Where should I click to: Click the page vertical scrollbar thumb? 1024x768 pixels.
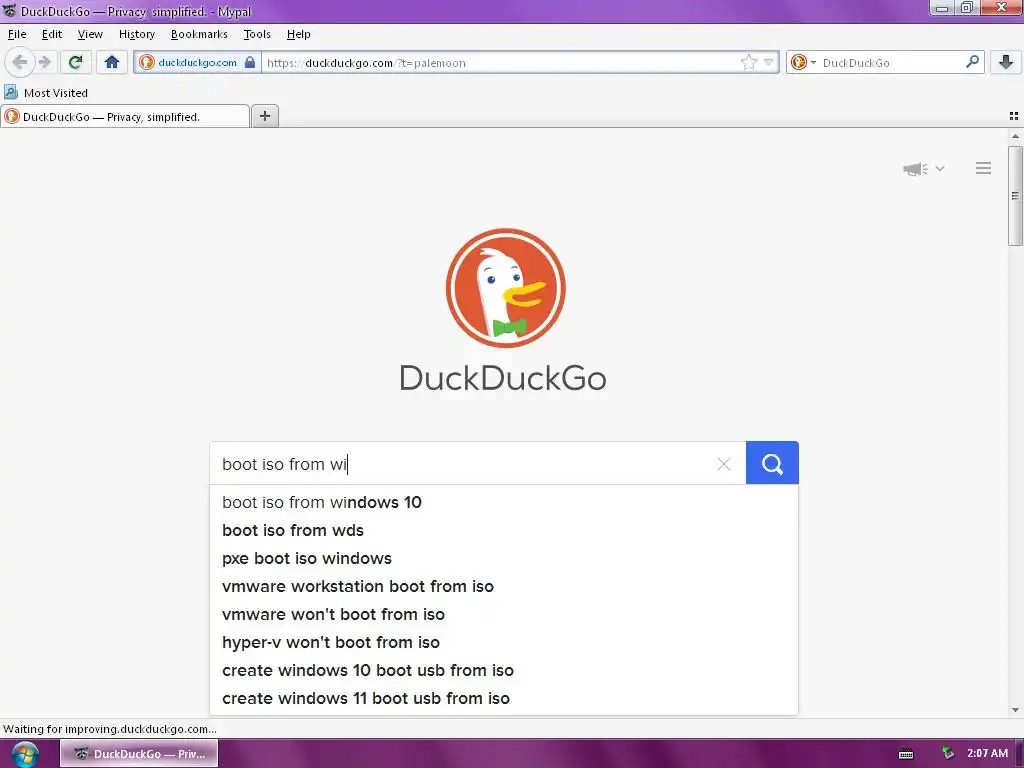pyautogui.click(x=1015, y=196)
